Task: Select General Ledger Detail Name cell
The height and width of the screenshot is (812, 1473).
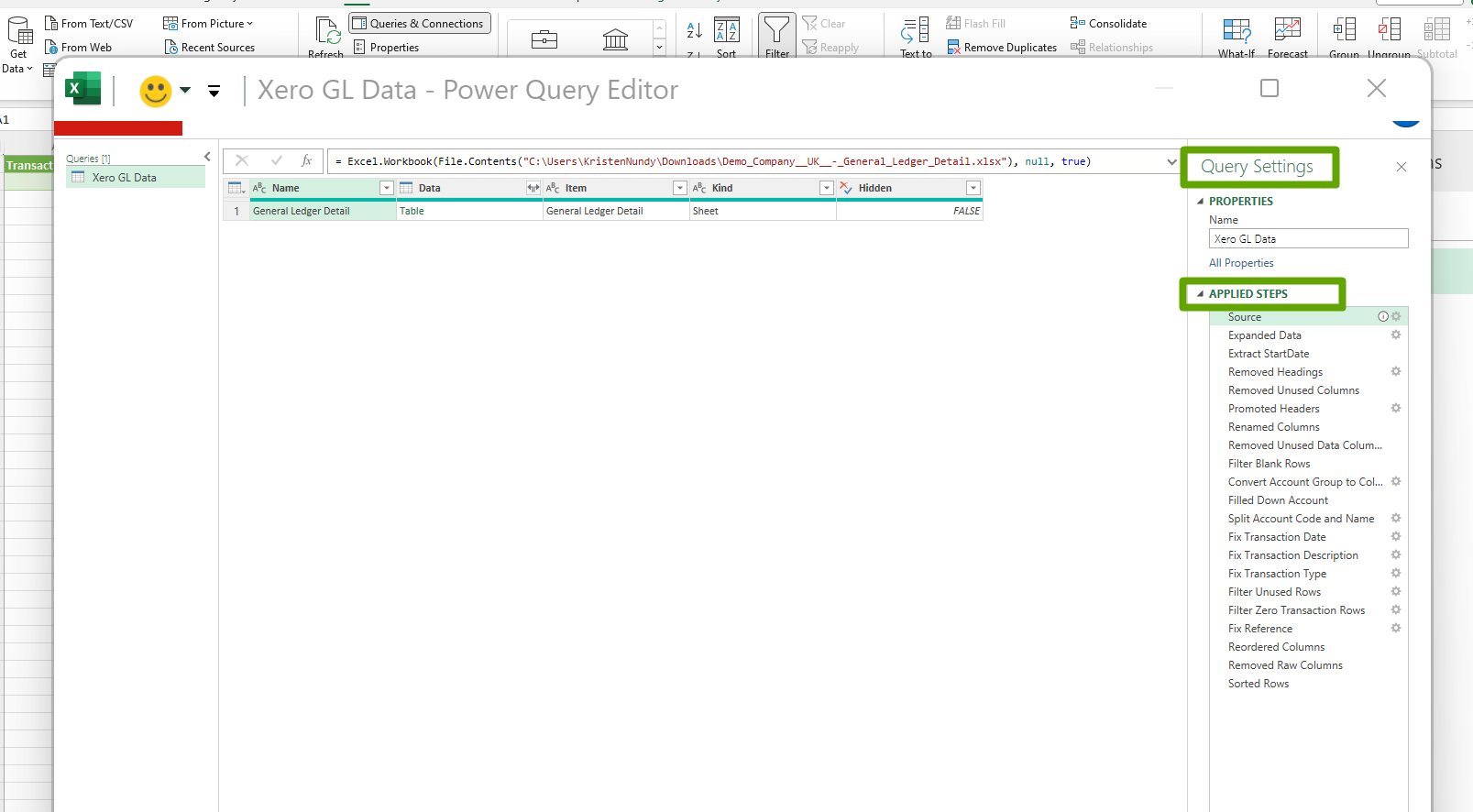Action: (323, 211)
